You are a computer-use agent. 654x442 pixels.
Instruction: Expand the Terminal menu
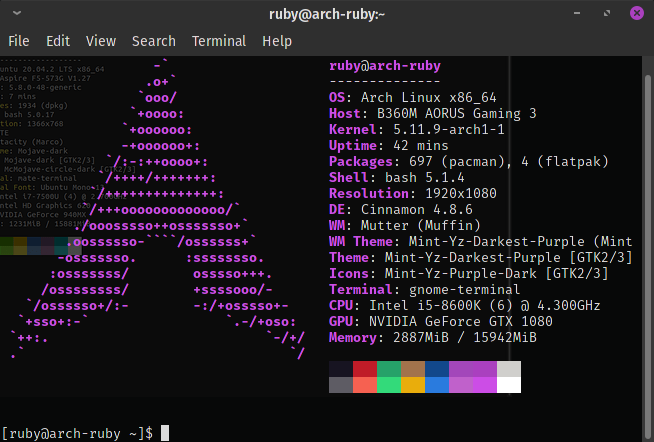(219, 41)
